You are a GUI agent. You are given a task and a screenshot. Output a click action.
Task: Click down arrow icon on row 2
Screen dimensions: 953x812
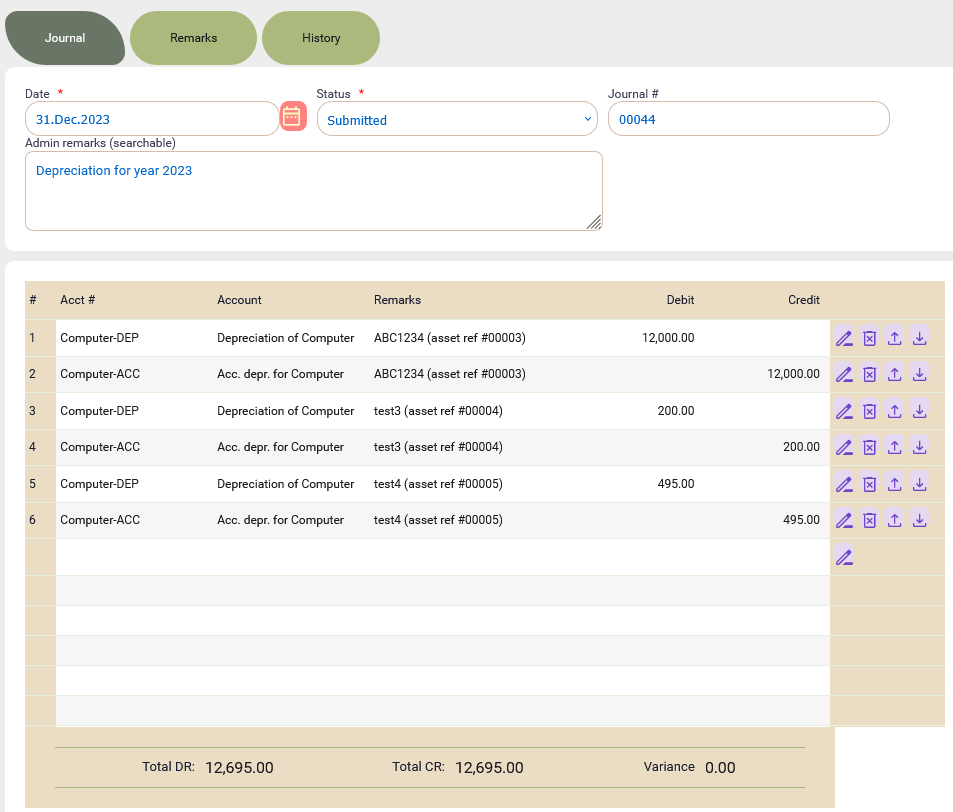point(920,375)
